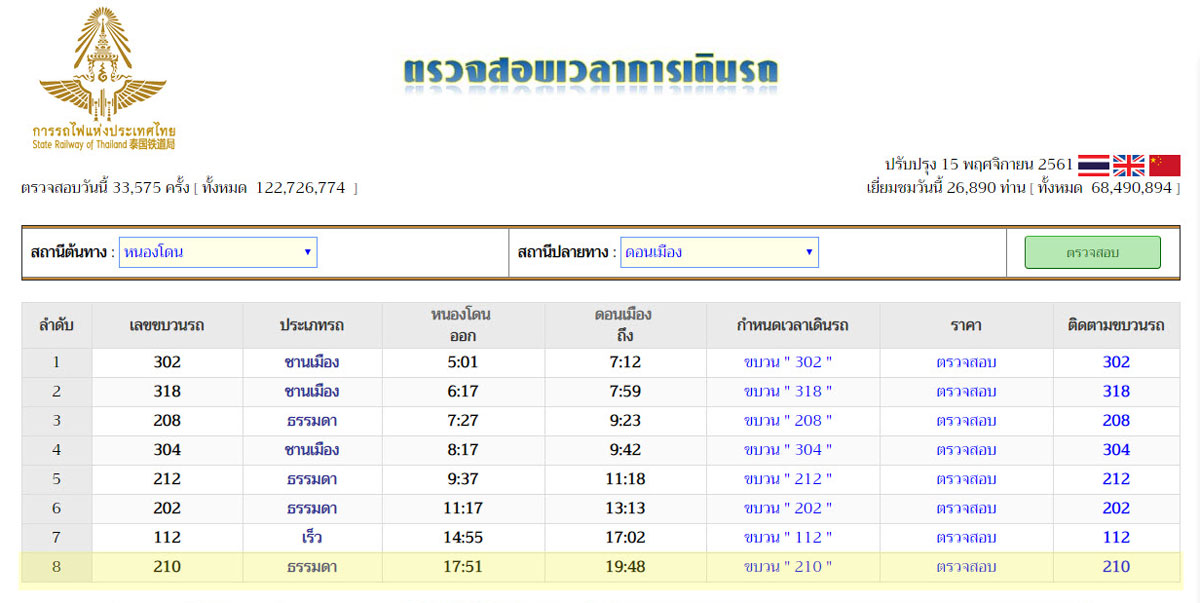Viewport: 1200px width, 603px height.
Task: Open timetable link ขบวน " 302 "
Action: coord(788,362)
